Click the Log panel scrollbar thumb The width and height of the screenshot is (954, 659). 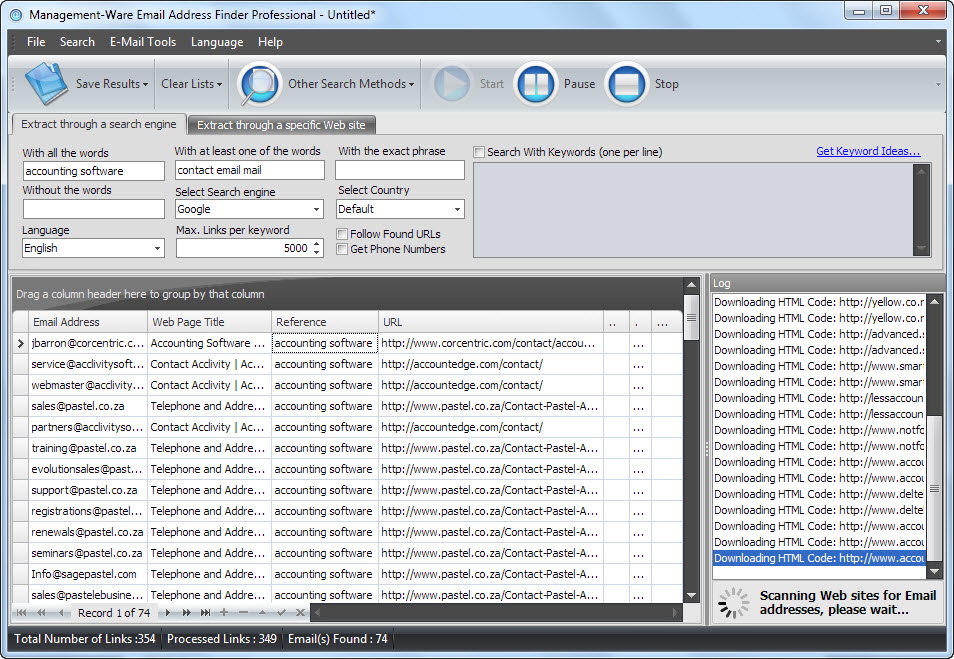point(935,489)
